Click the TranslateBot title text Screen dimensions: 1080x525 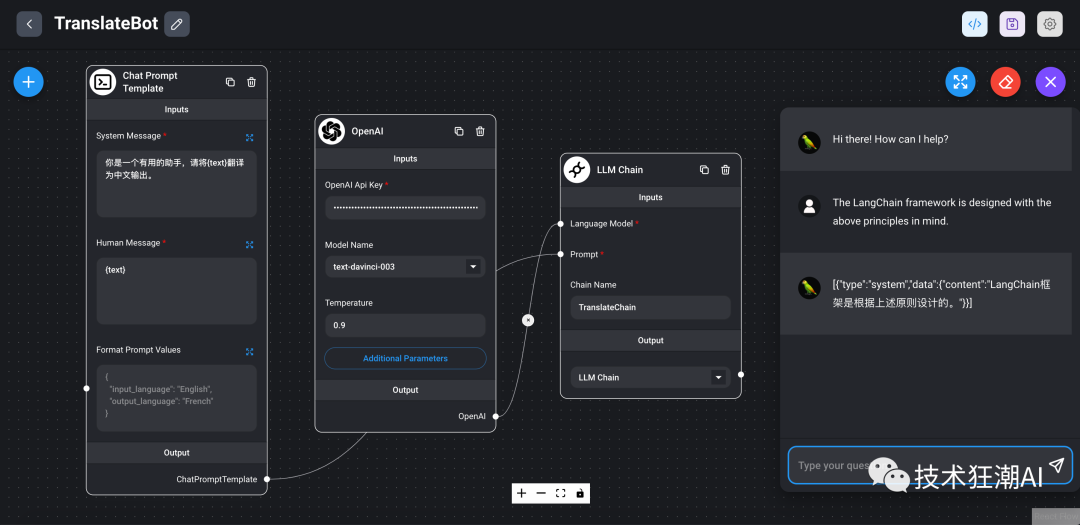click(106, 23)
